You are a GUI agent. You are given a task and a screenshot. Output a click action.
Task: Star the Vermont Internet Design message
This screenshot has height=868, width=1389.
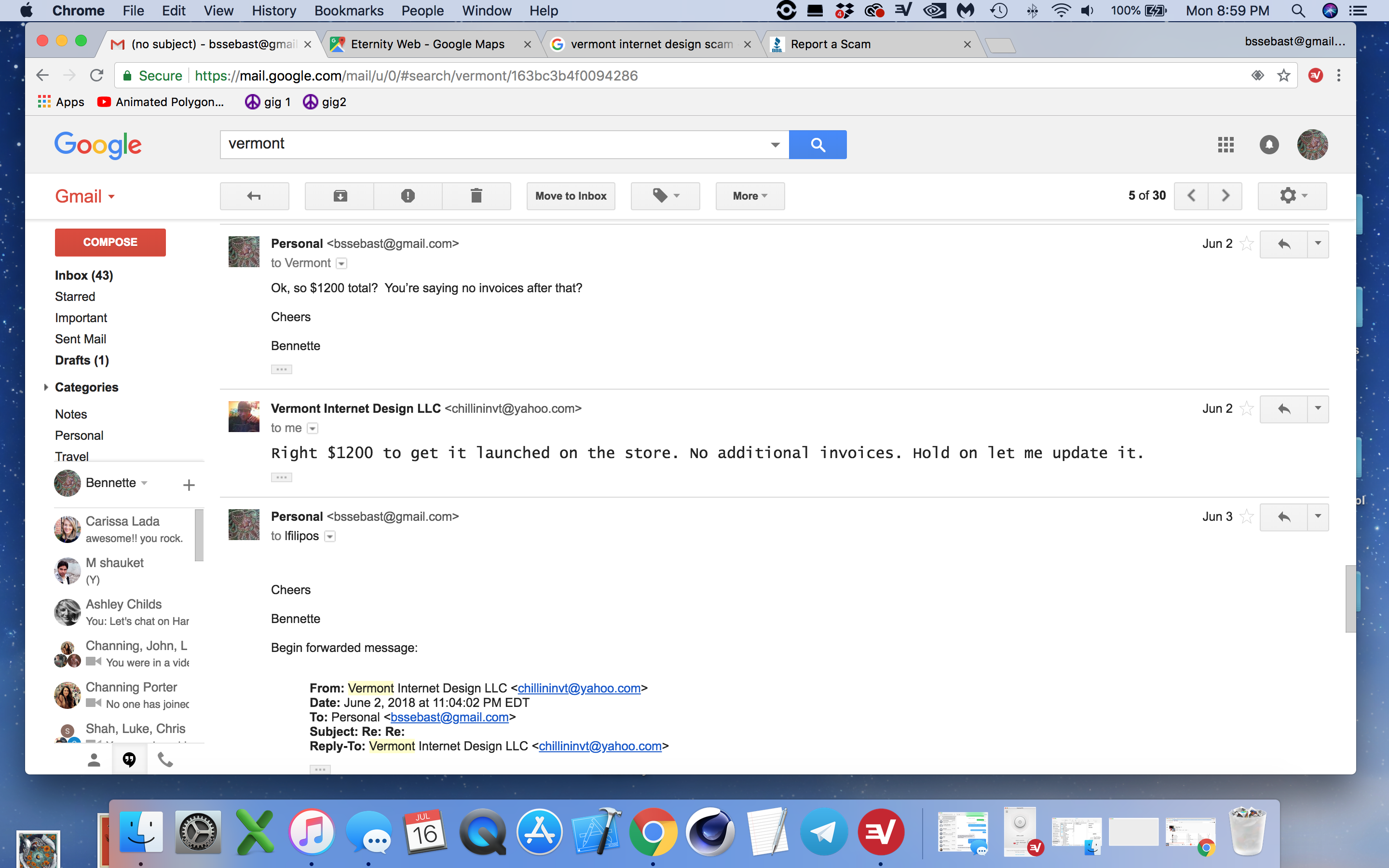click(1246, 409)
